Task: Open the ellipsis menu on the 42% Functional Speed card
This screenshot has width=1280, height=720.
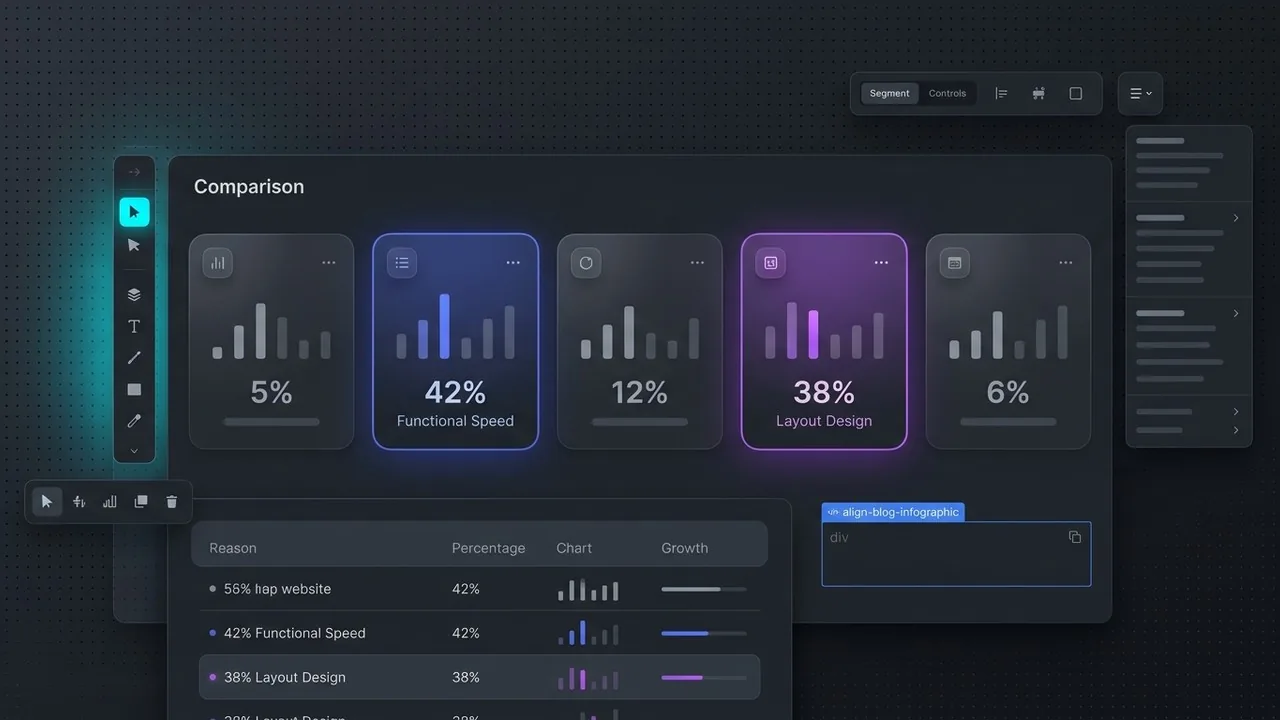Action: pos(513,262)
